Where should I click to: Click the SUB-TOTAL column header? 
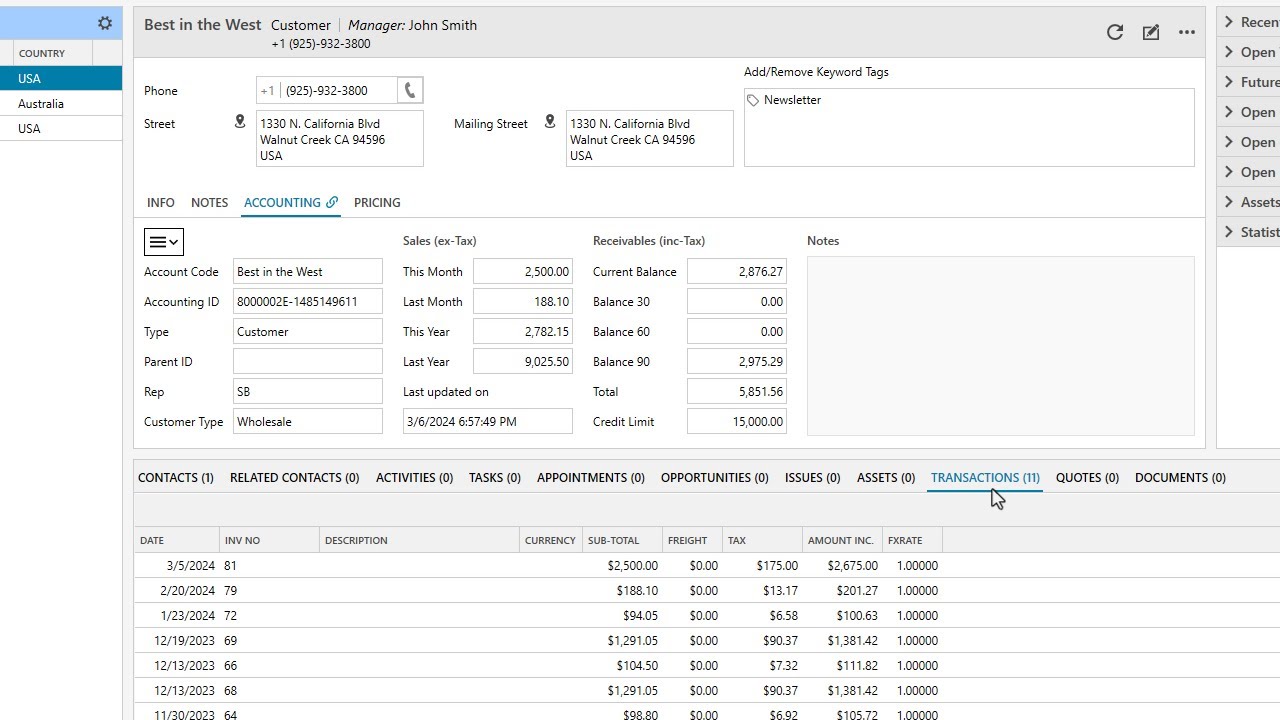pyautogui.click(x=622, y=541)
